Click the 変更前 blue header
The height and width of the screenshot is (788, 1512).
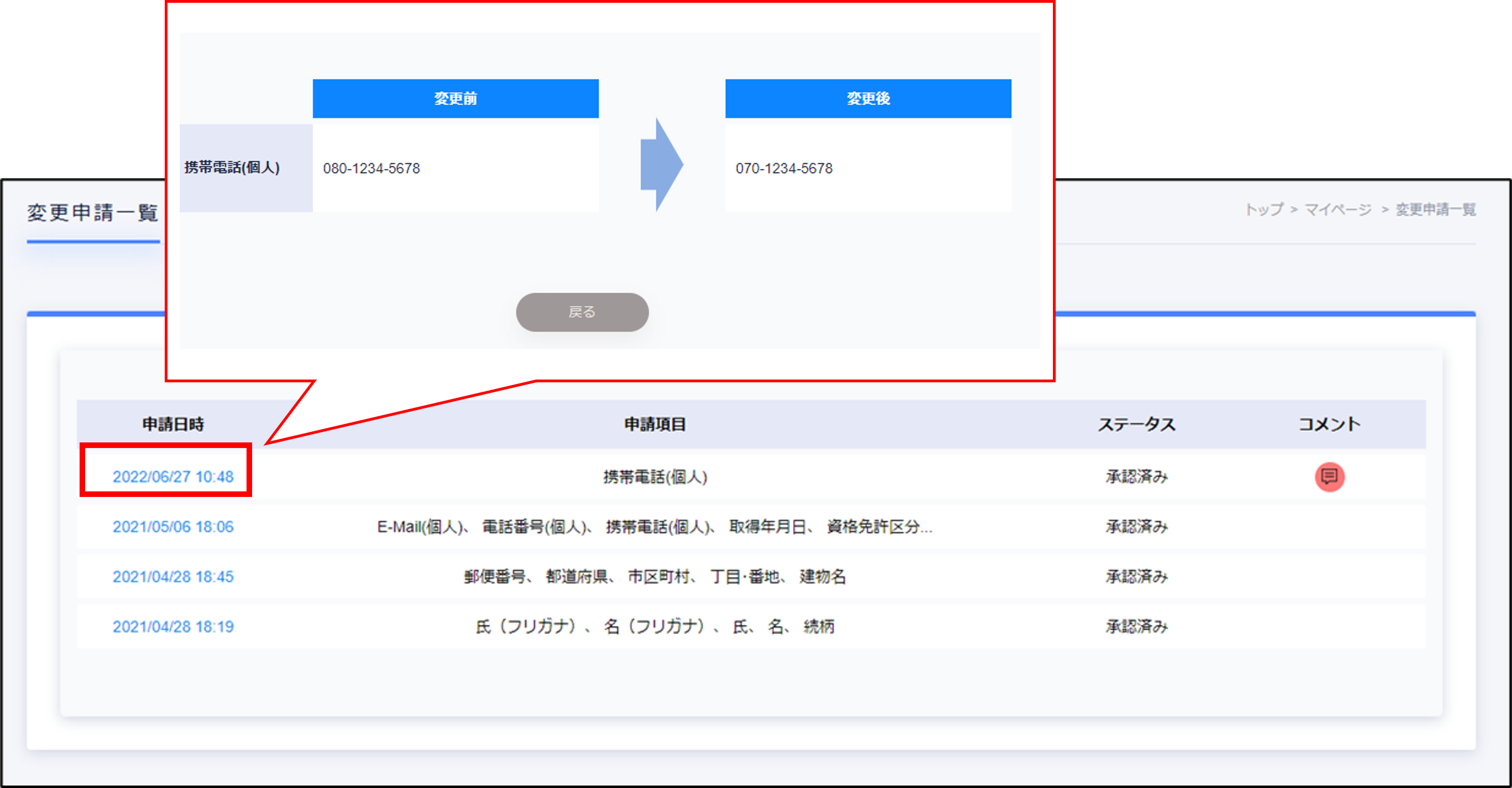point(455,98)
